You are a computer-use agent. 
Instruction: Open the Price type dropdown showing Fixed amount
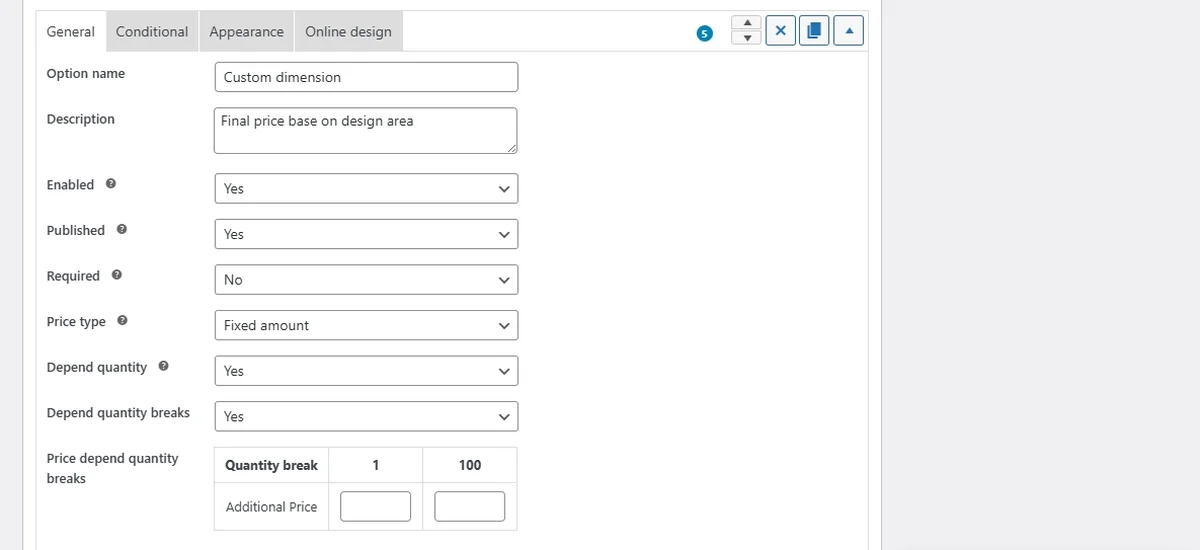(366, 325)
